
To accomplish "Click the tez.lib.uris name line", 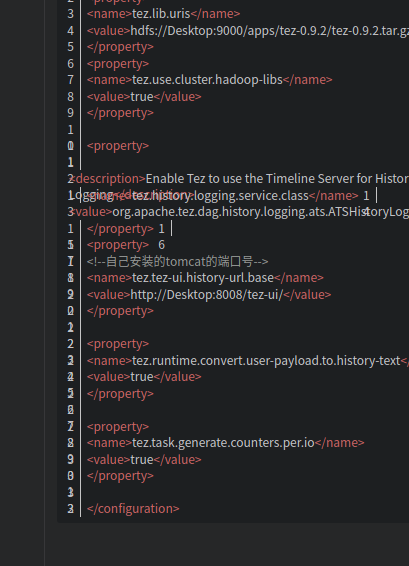I will pyautogui.click(x=163, y=14).
